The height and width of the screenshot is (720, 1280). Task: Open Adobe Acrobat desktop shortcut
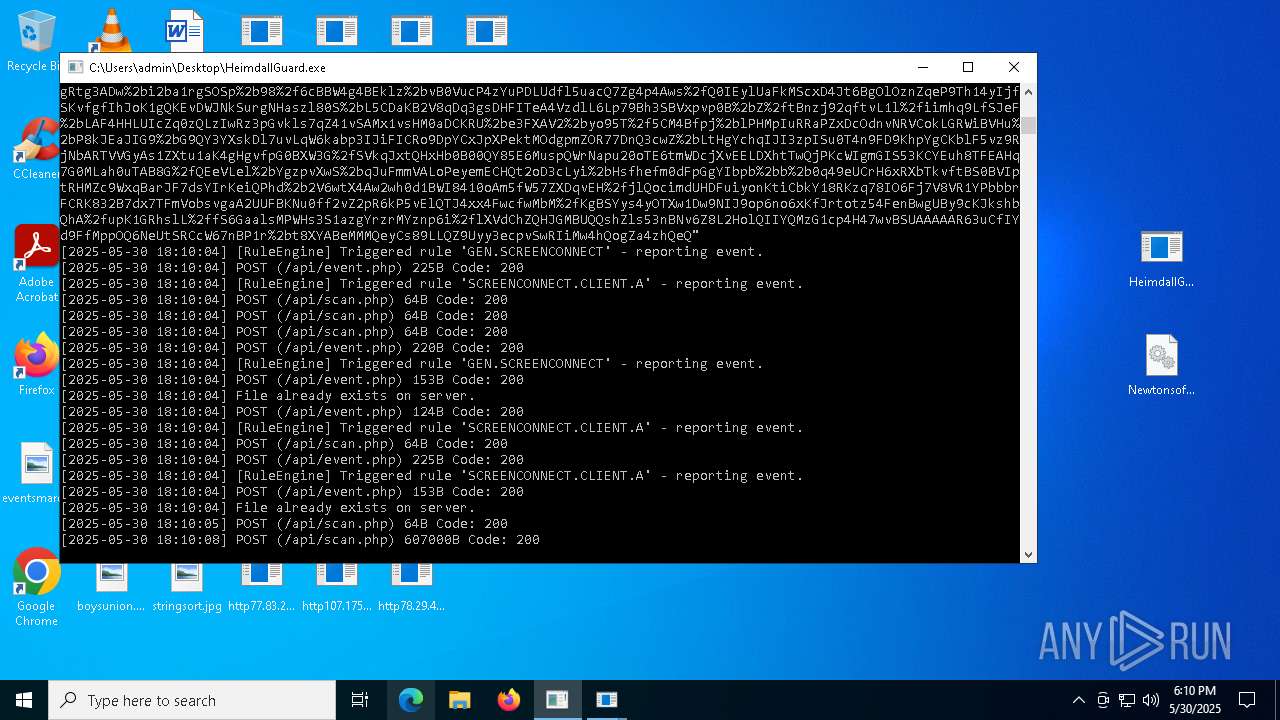37,263
